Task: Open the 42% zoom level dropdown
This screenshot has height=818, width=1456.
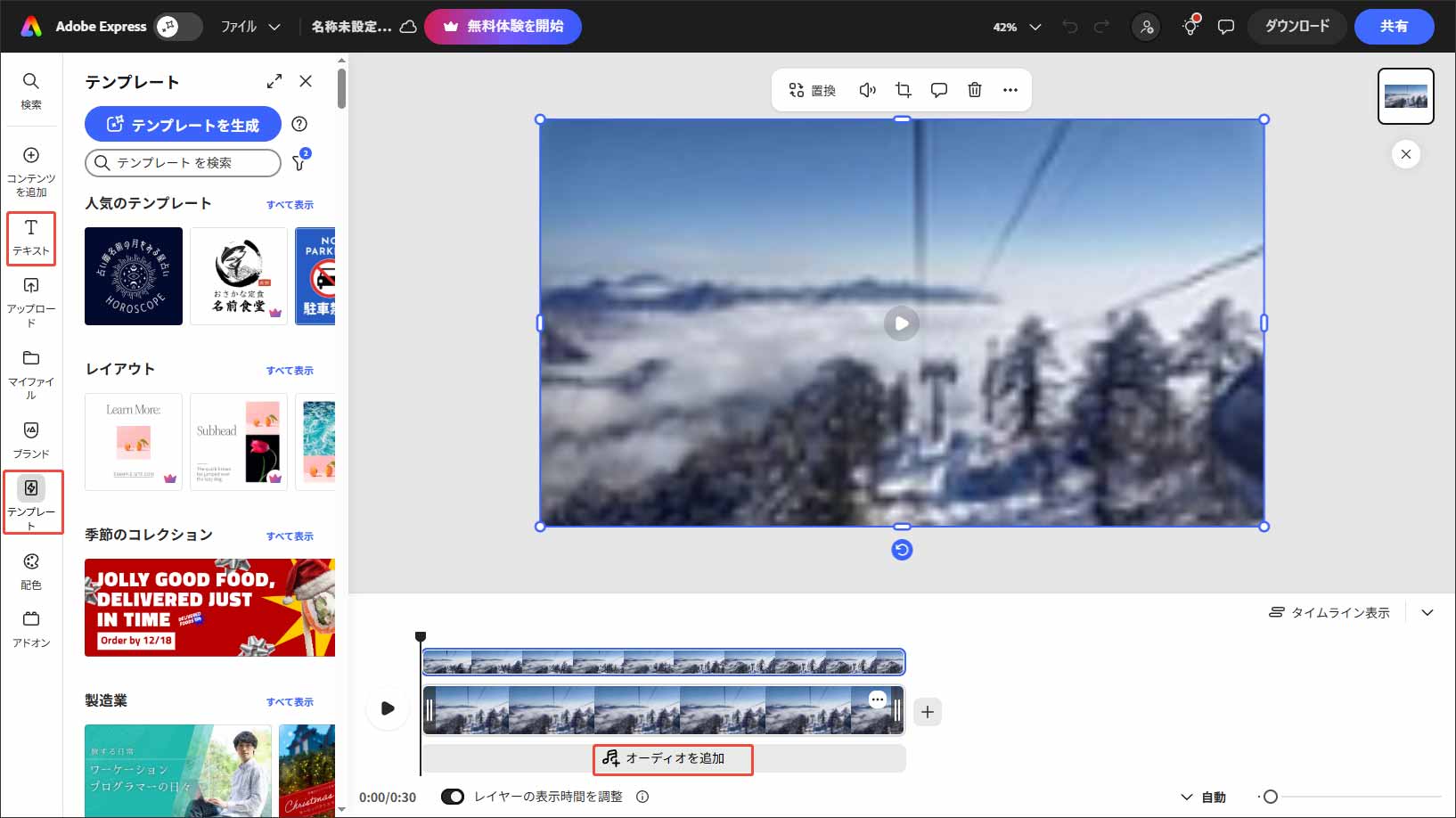Action: tap(1016, 27)
